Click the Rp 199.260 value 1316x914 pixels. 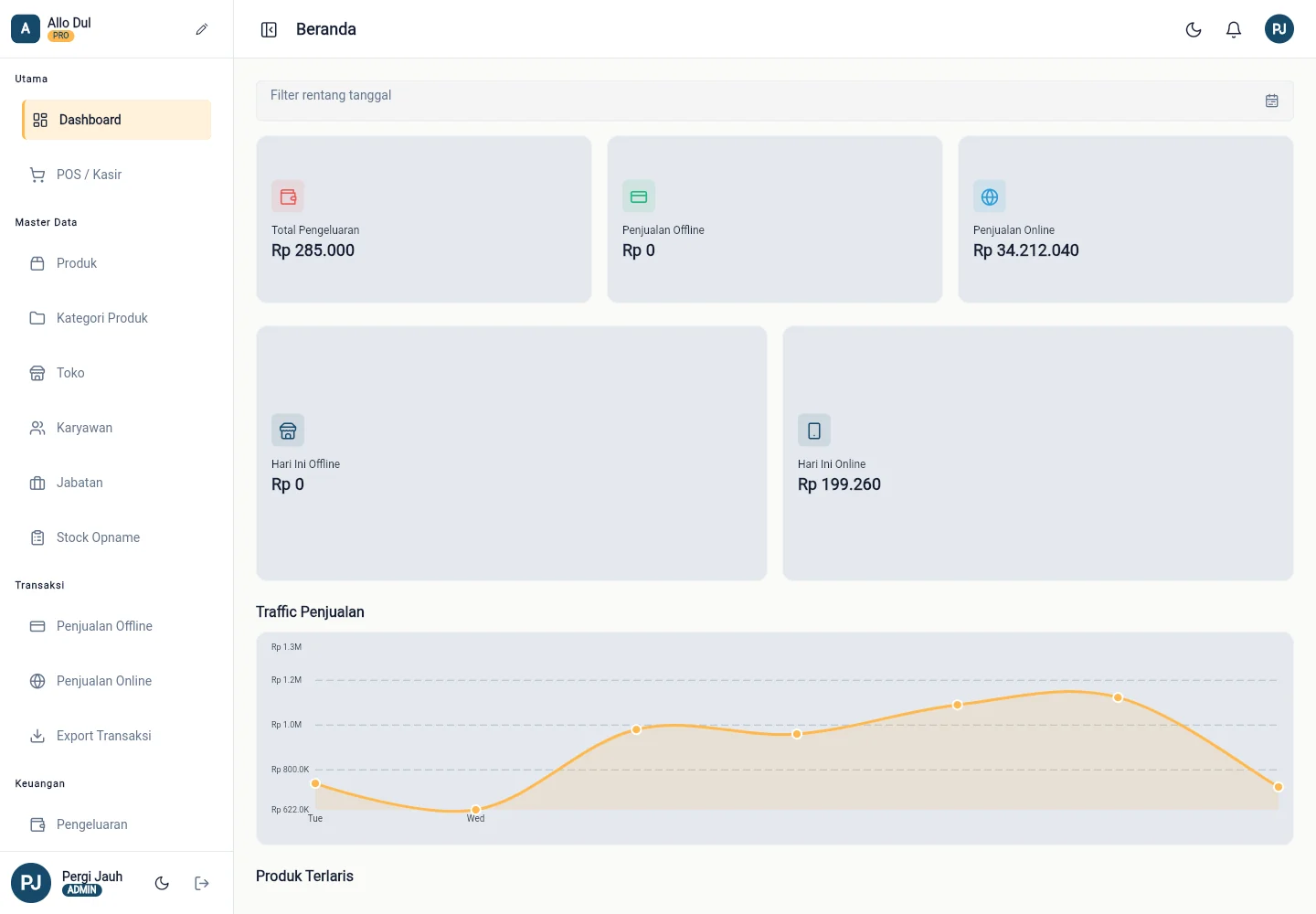pyautogui.click(x=839, y=484)
